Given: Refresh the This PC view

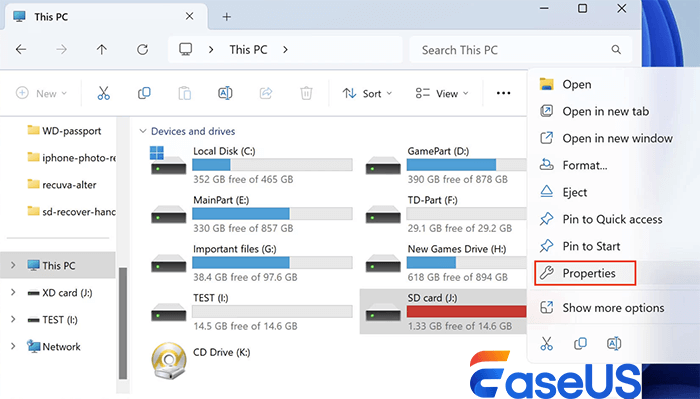Looking at the screenshot, I should click(142, 50).
